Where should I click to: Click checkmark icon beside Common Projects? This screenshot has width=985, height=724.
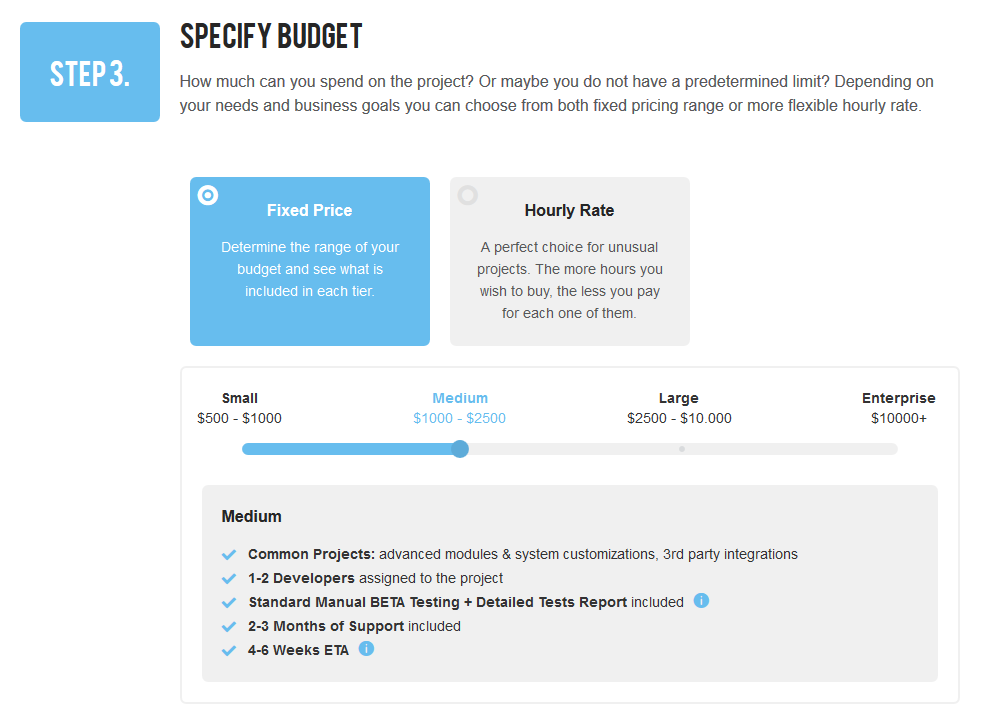click(x=229, y=554)
